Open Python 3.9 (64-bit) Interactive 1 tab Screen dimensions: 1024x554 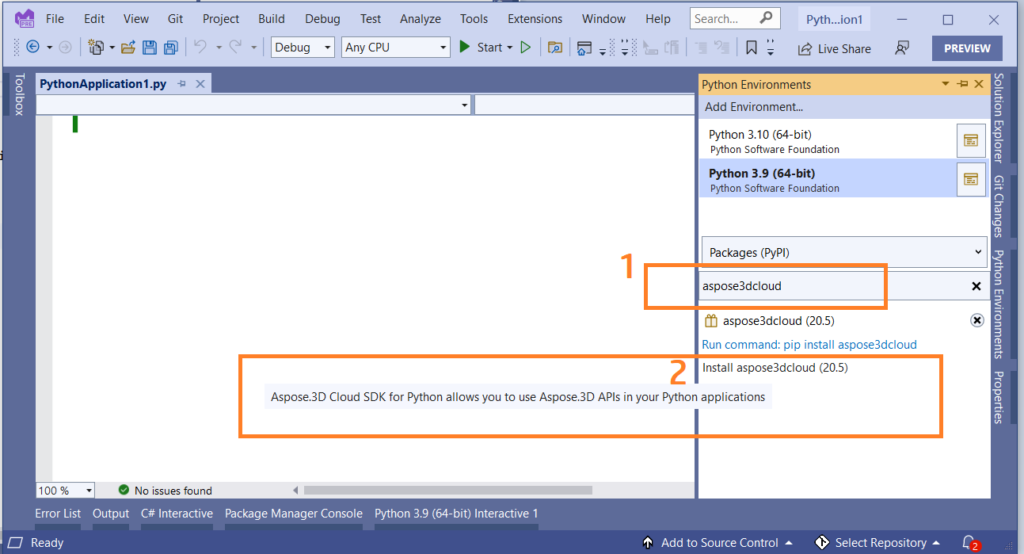[456, 513]
